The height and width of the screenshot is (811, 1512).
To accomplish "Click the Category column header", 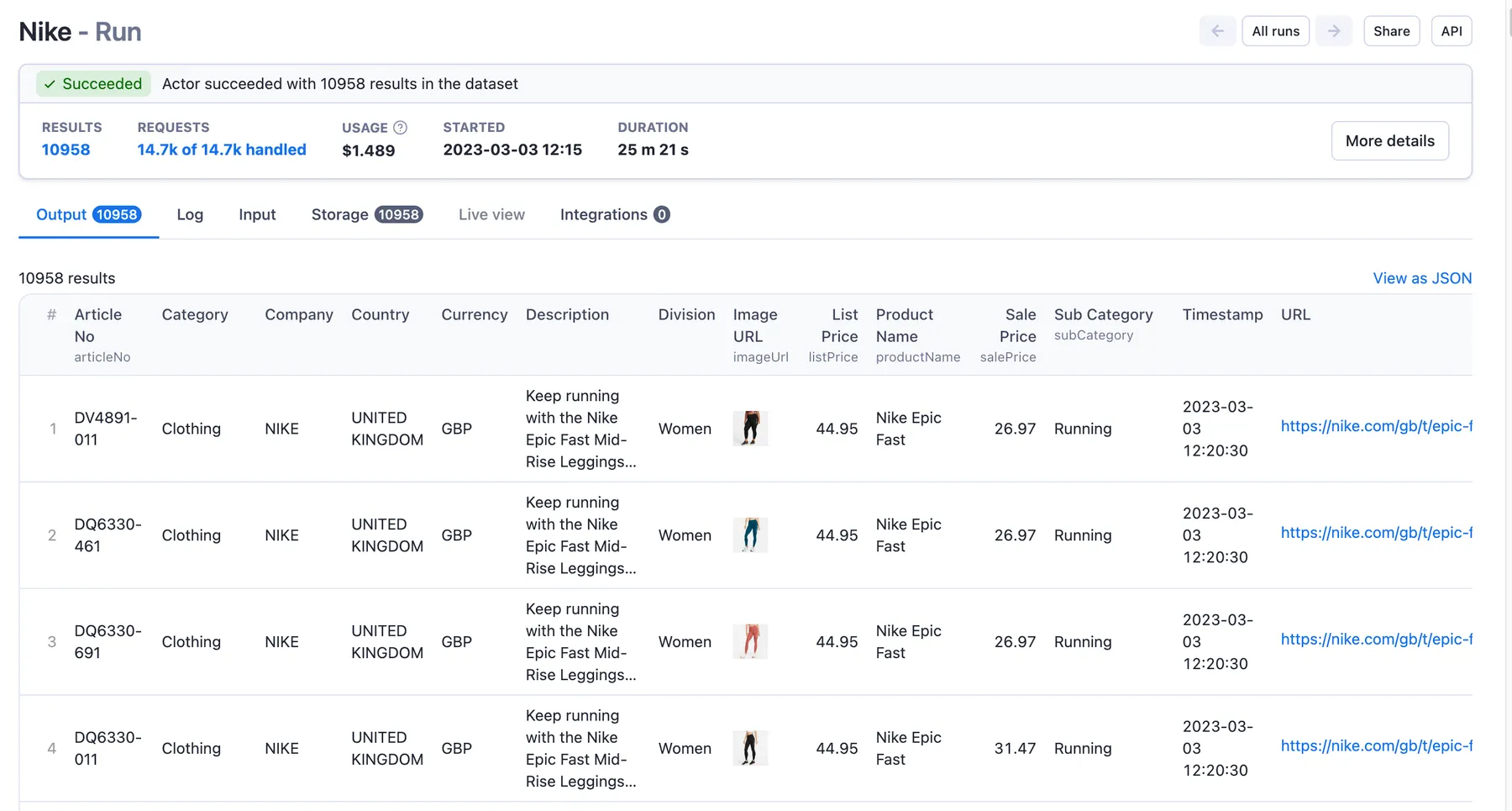I will (195, 315).
